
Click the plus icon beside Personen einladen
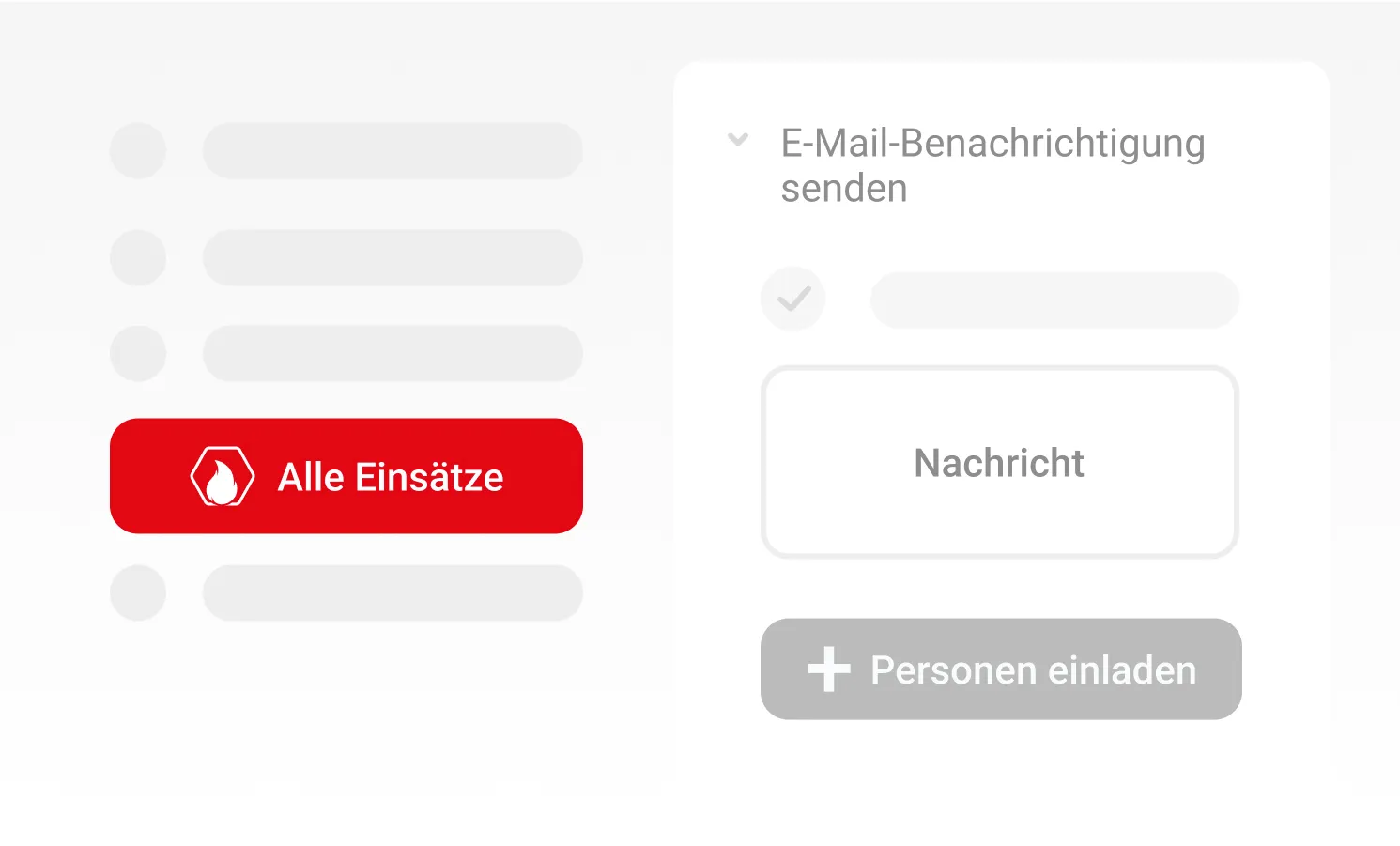[828, 669]
